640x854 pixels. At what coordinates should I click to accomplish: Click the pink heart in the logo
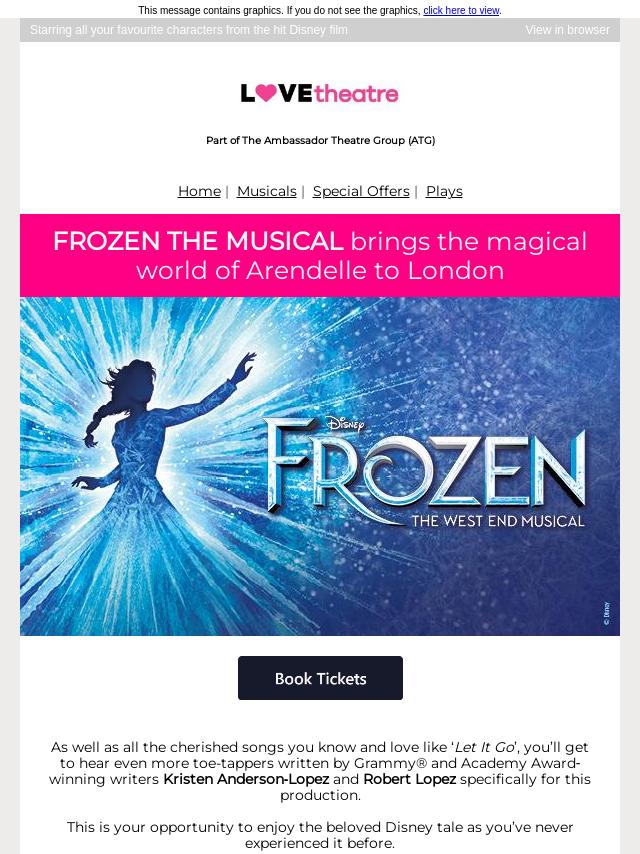pos(266,93)
